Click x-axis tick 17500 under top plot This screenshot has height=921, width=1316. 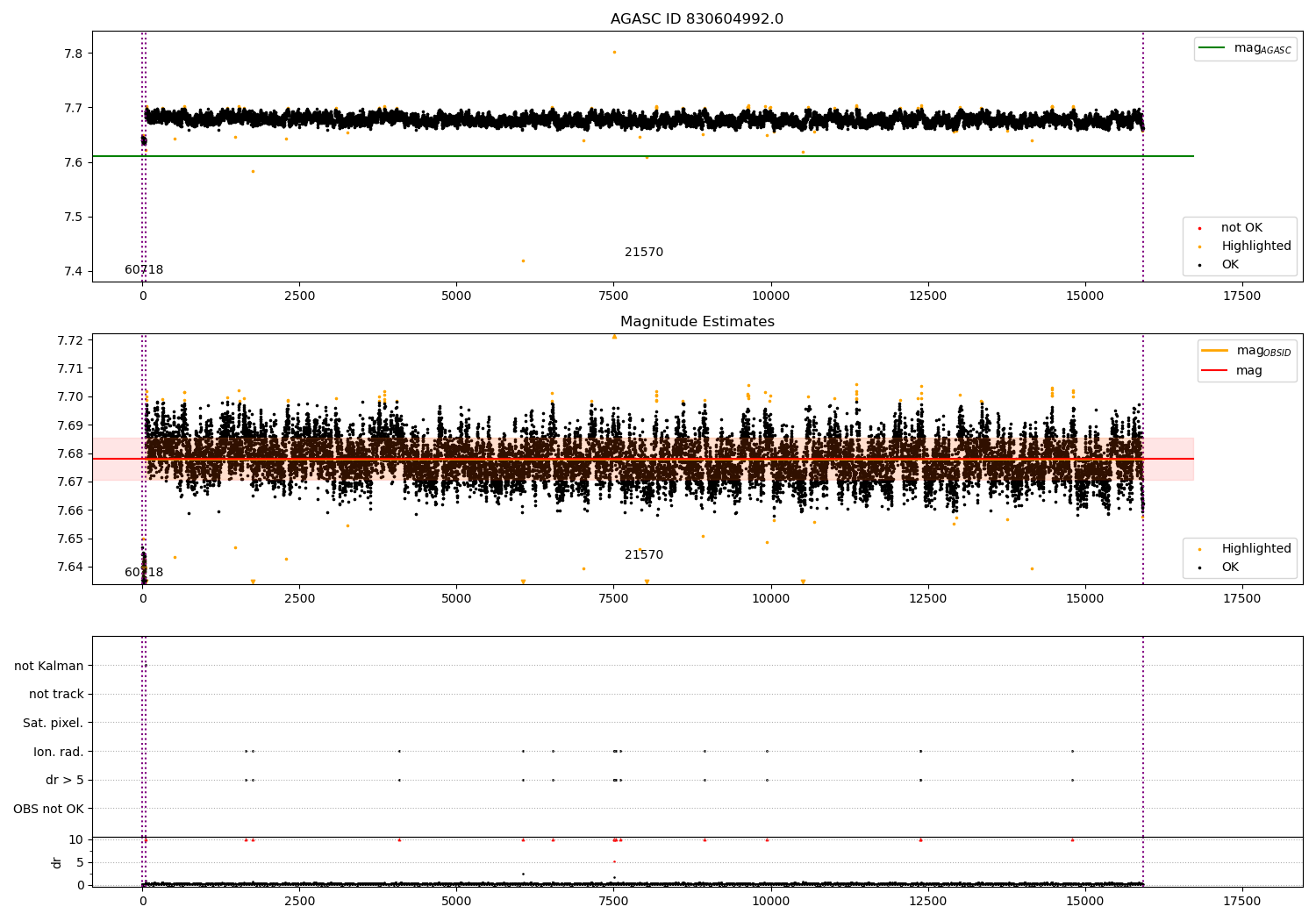point(1241,296)
